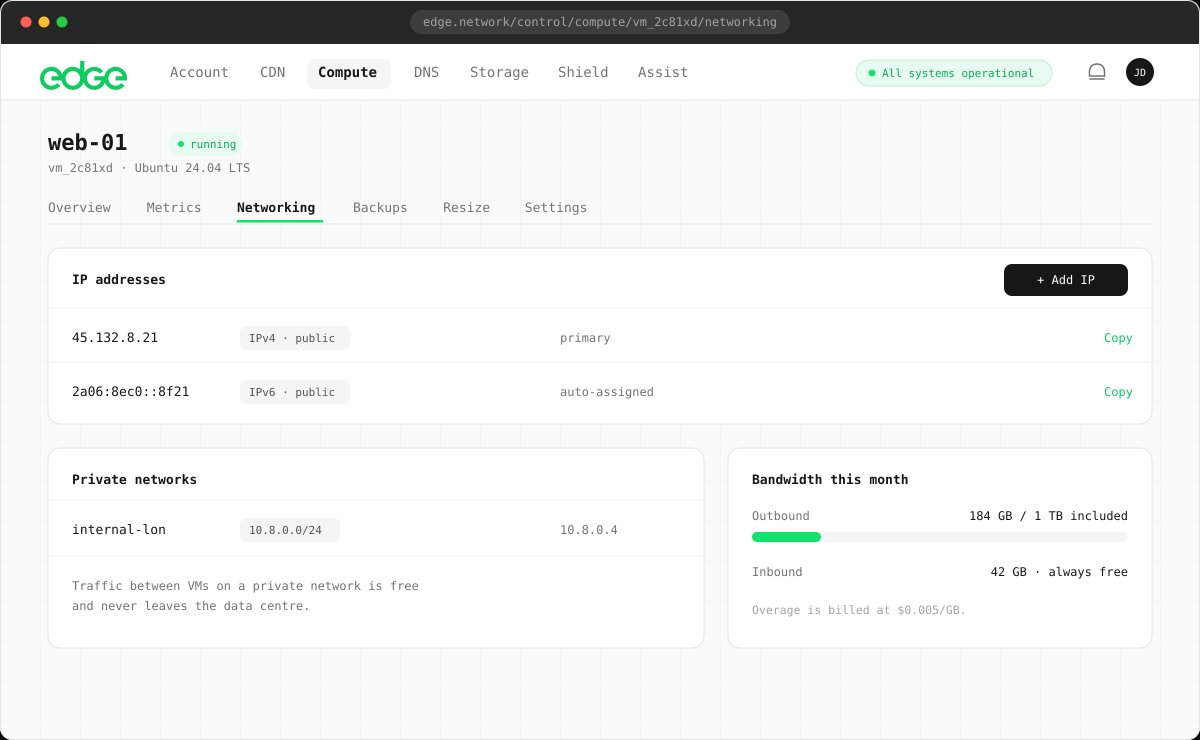Click the 184 GB / 1 TB included value
The width and height of the screenshot is (1200, 740).
tap(1048, 516)
